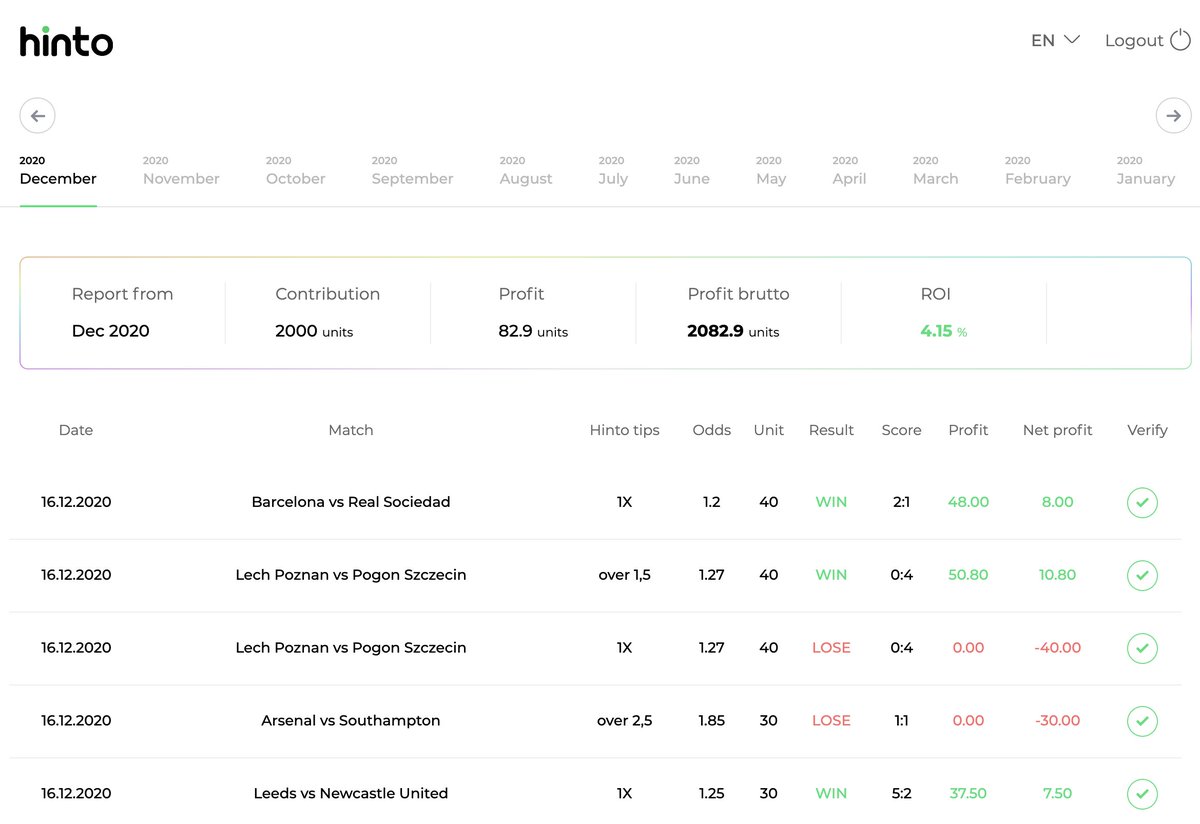Verify Lech Poznan over 1,5 tip

[1142, 575]
